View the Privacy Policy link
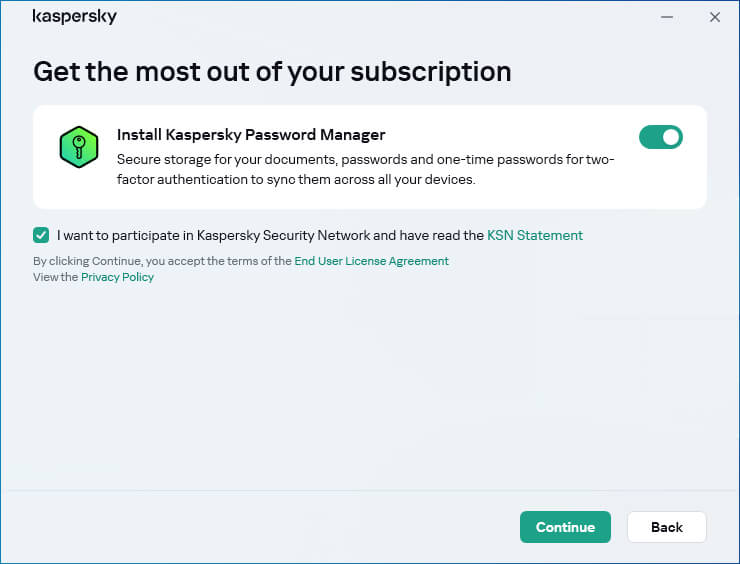This screenshot has width=740, height=564. (117, 277)
